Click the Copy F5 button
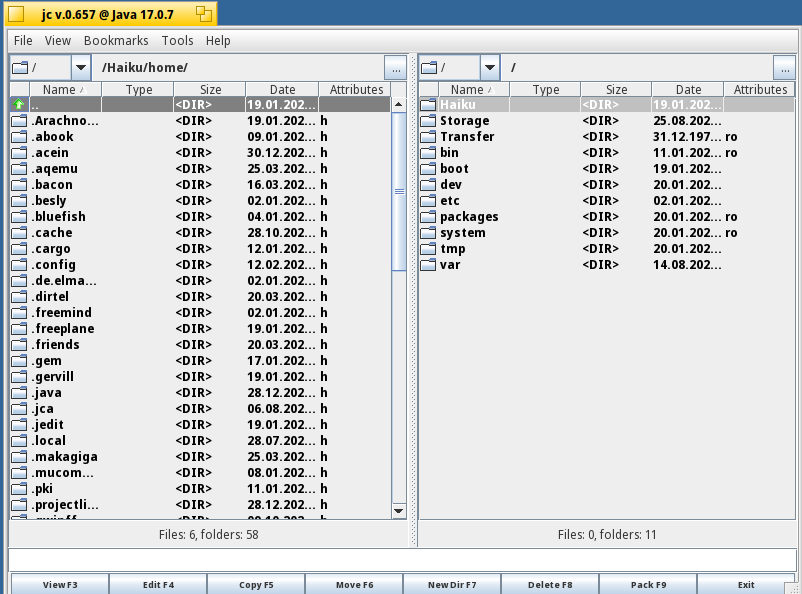This screenshot has width=802, height=594. [256, 584]
